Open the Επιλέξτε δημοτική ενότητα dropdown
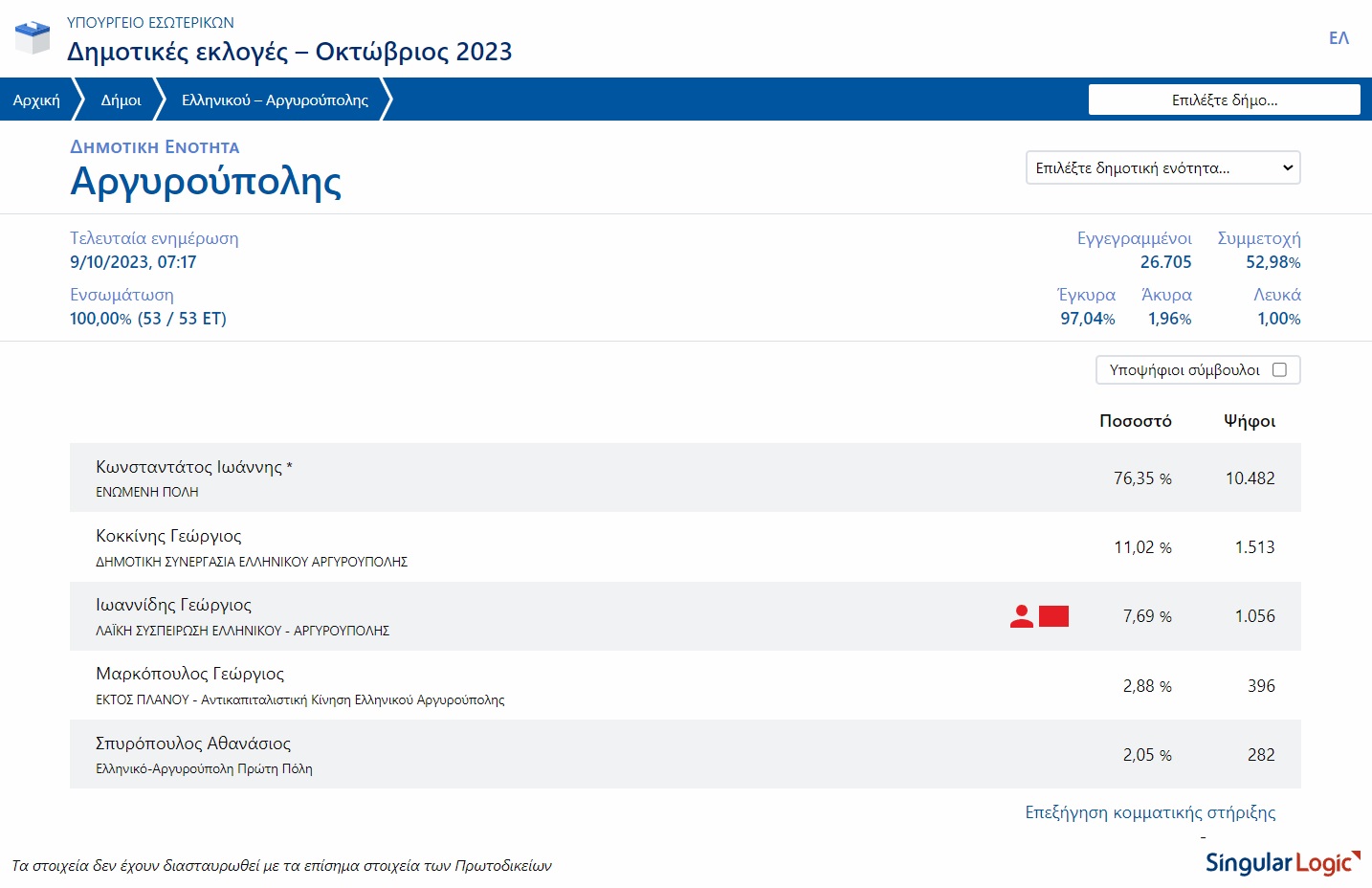 click(1163, 167)
